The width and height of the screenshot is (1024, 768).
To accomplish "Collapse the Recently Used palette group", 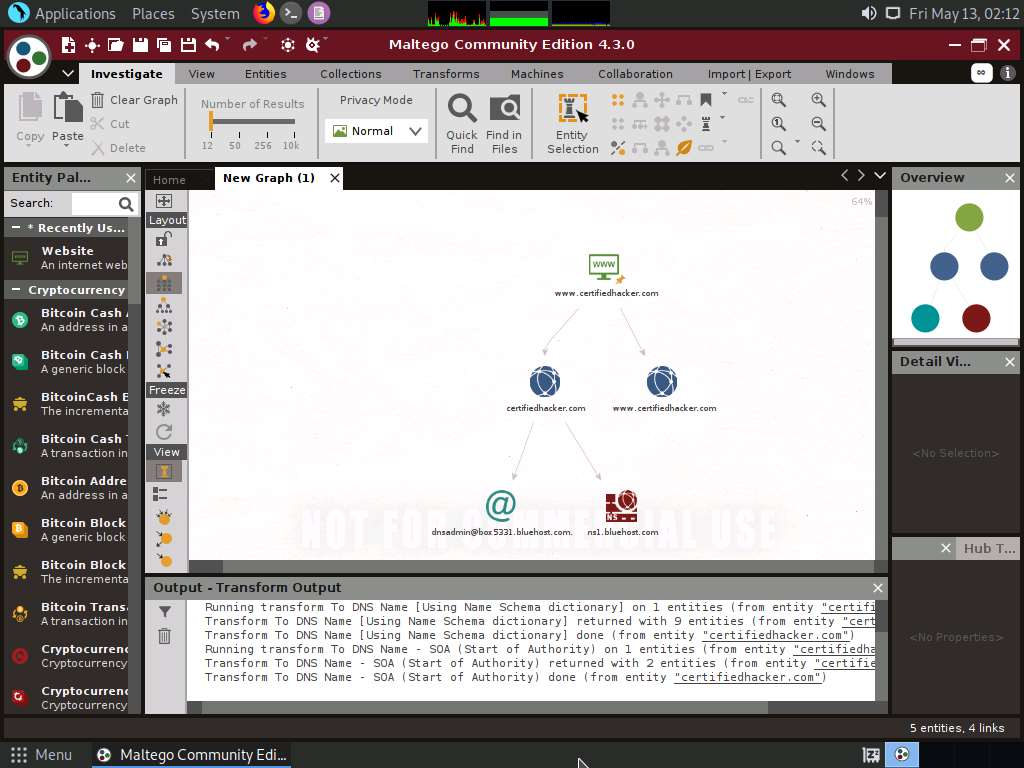I will (x=16, y=228).
